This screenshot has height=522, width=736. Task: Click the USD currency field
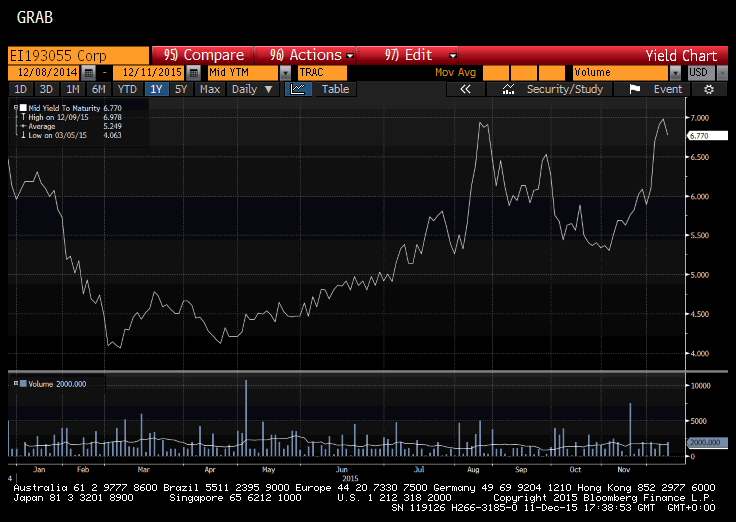pyautogui.click(x=702, y=73)
